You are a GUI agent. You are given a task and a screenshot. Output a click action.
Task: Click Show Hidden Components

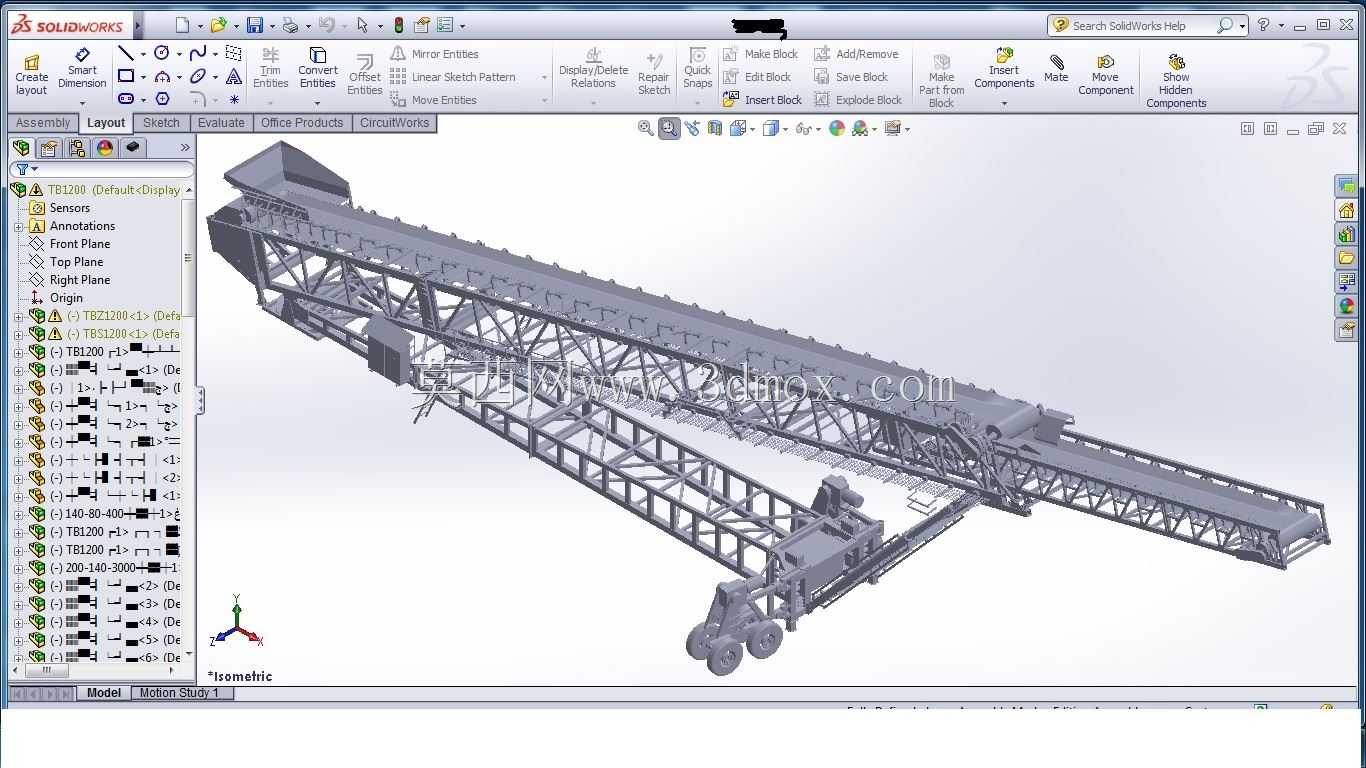(1176, 81)
